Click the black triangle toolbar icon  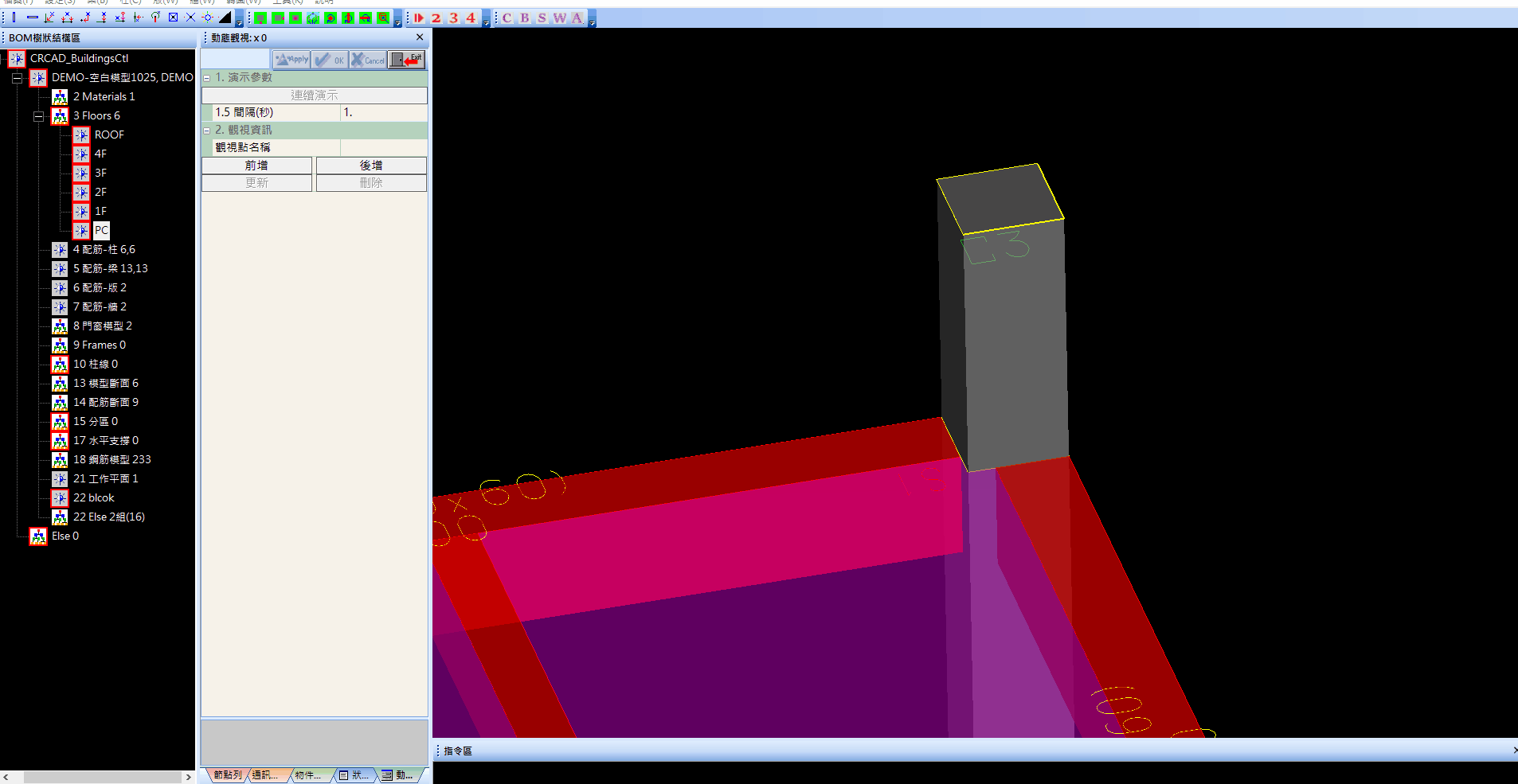pyautogui.click(x=225, y=18)
